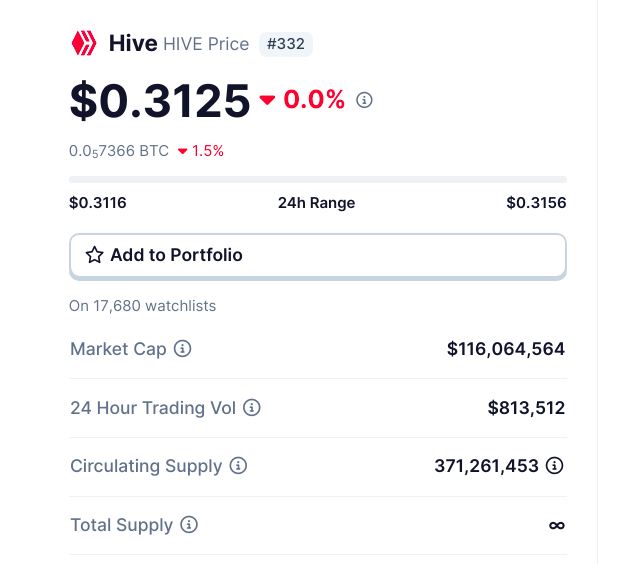Viewport: 618px width, 564px height.
Task: Click the star icon in the Portfolio button
Action: coord(95,255)
